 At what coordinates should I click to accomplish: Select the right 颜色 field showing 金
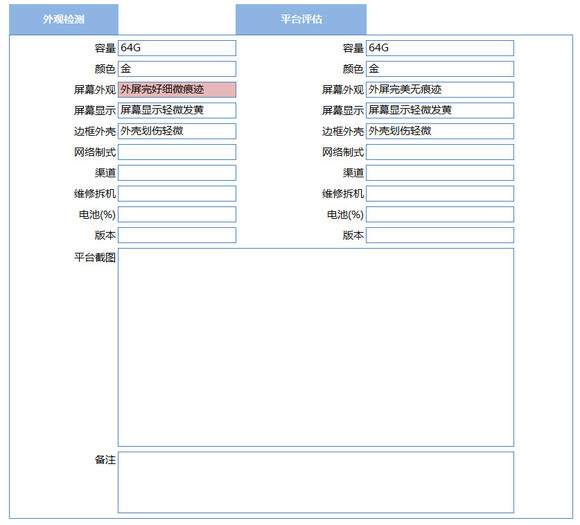[440, 69]
